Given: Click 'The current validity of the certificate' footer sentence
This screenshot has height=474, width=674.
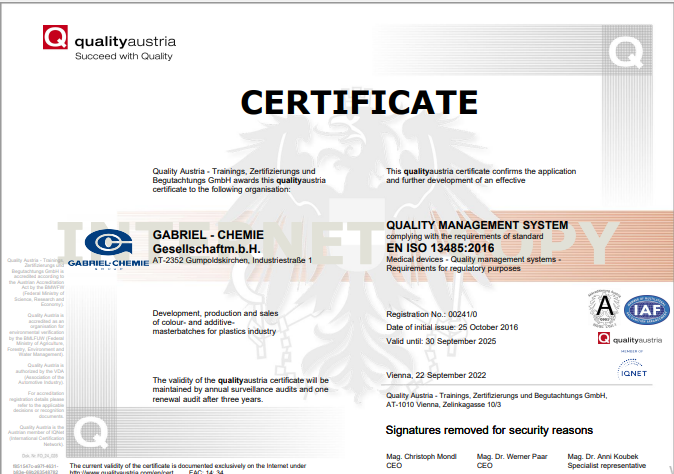Looking at the screenshot, I should [188, 466].
